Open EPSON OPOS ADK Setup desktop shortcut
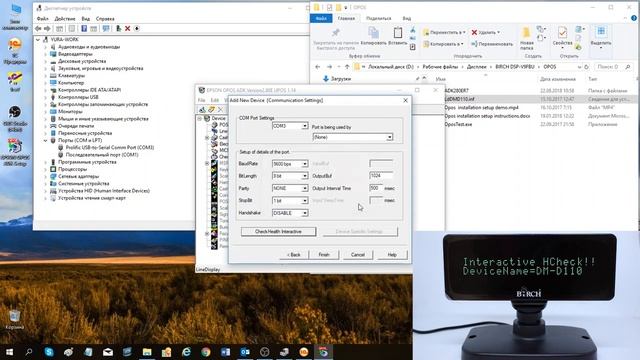The height and width of the screenshot is (360, 640). (x=15, y=152)
